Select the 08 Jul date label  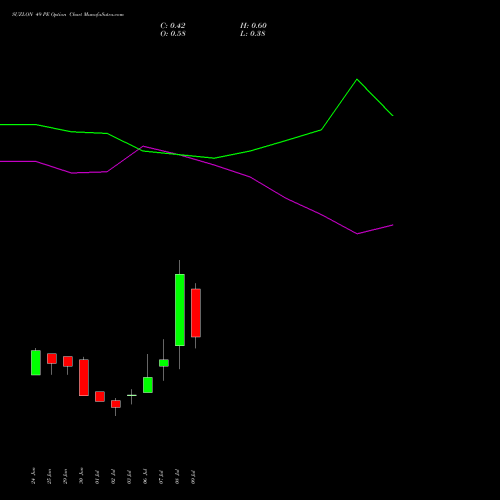pos(177,477)
